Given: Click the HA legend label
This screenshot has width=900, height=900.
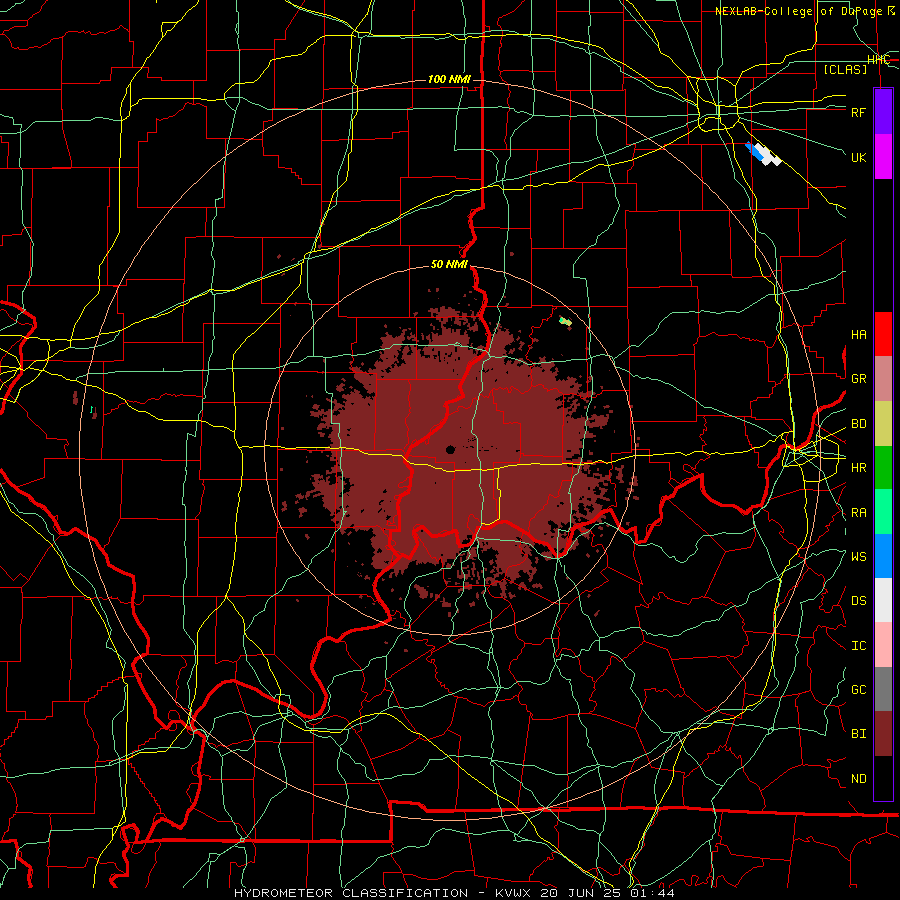Looking at the screenshot, I should click(x=858, y=335).
